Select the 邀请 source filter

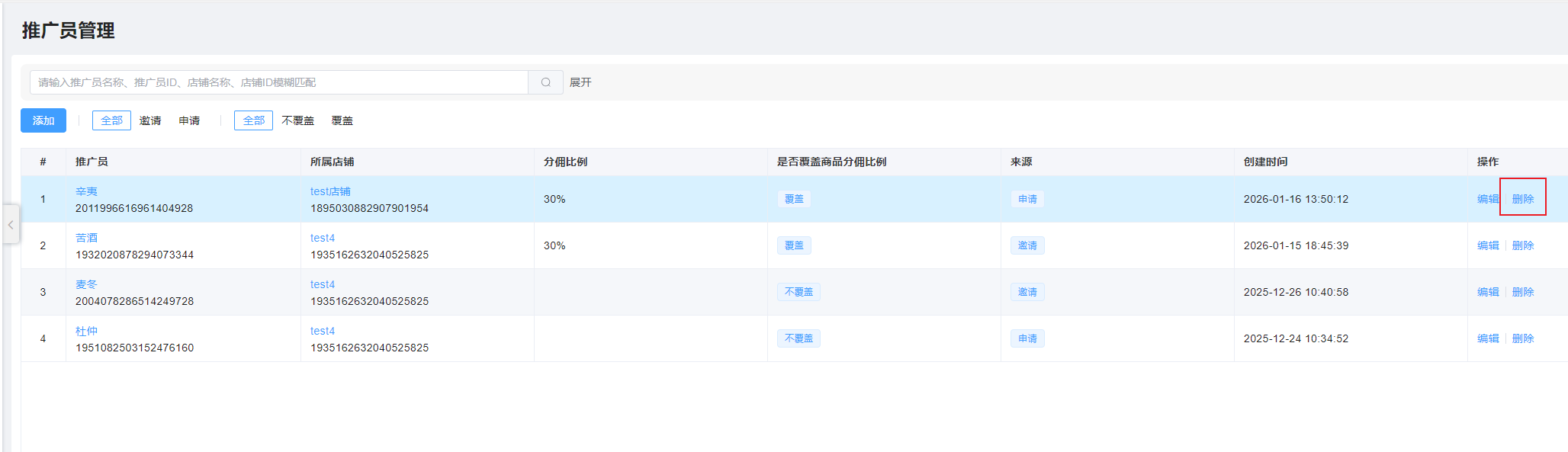pyautogui.click(x=150, y=120)
